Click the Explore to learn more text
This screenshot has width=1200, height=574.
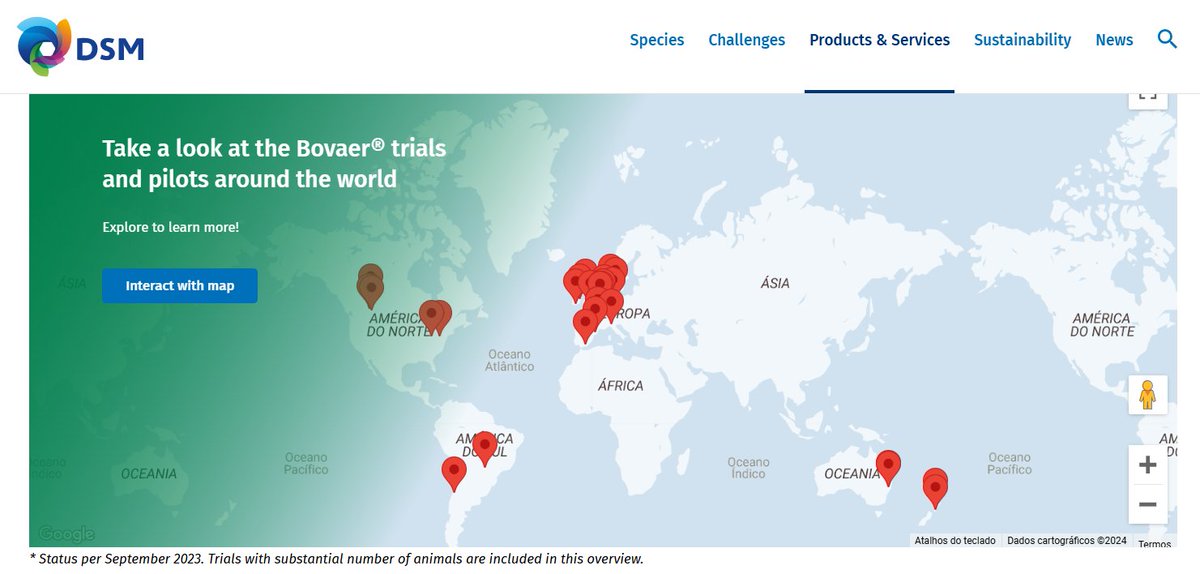(x=171, y=227)
